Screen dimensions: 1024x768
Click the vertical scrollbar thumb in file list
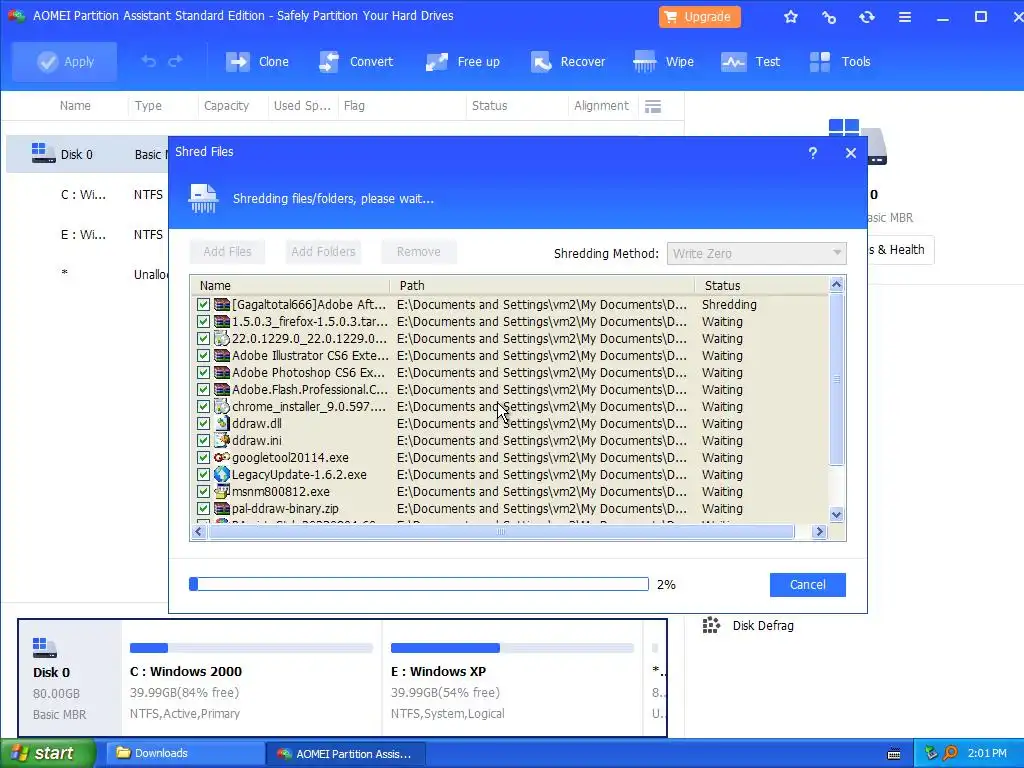[837, 379]
